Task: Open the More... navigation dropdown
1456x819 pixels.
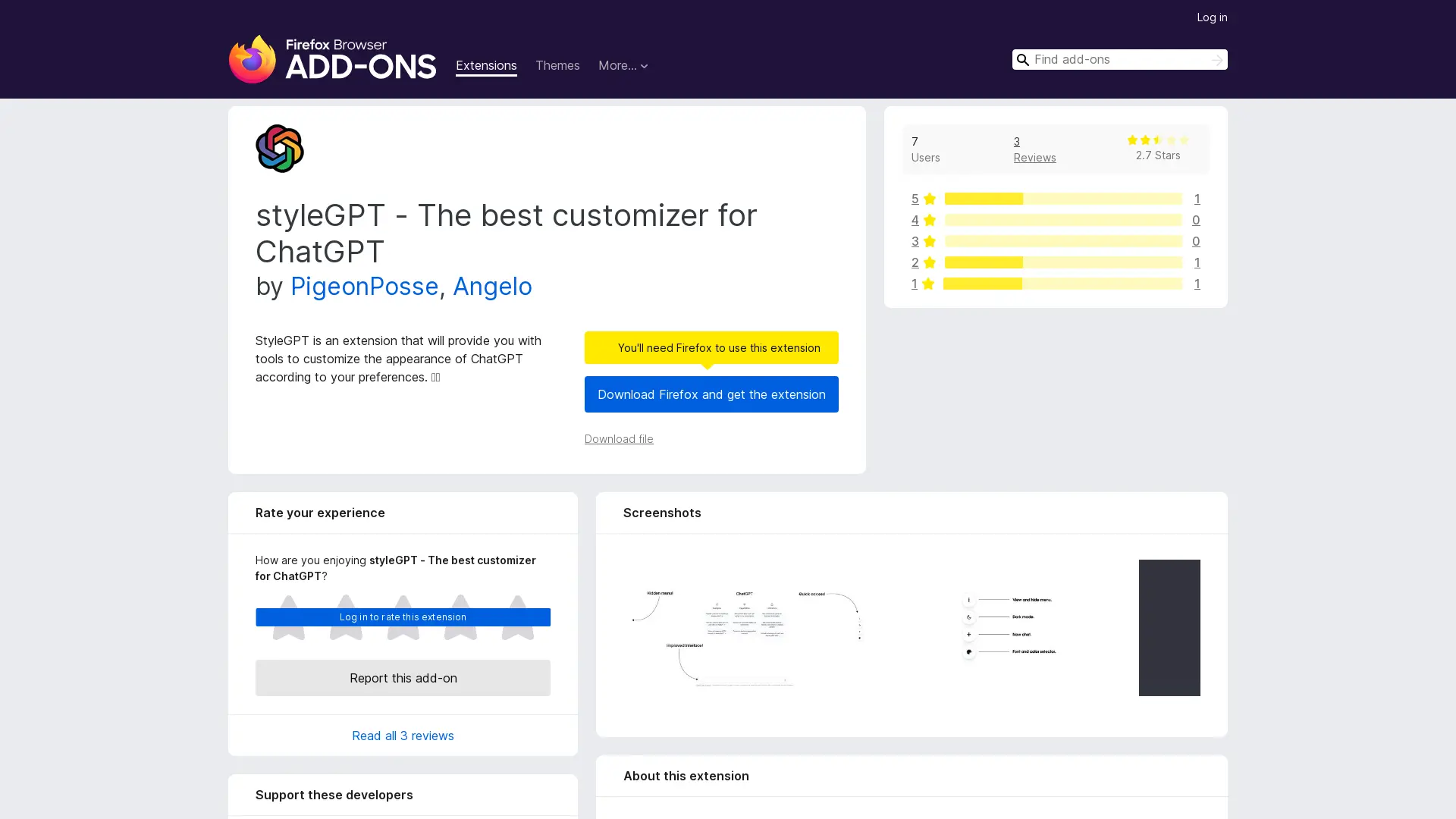Action: point(623,66)
